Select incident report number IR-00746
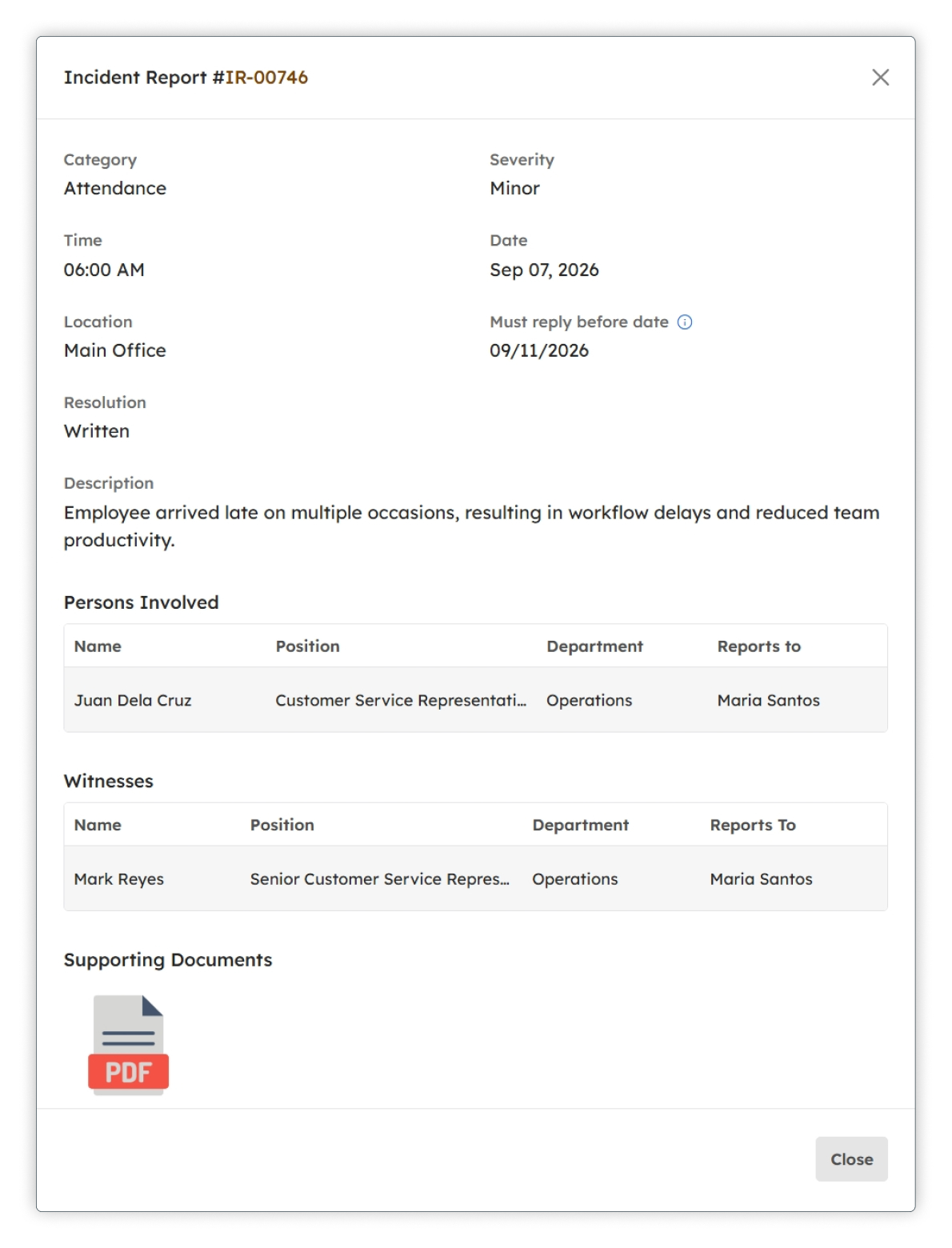 pos(266,77)
